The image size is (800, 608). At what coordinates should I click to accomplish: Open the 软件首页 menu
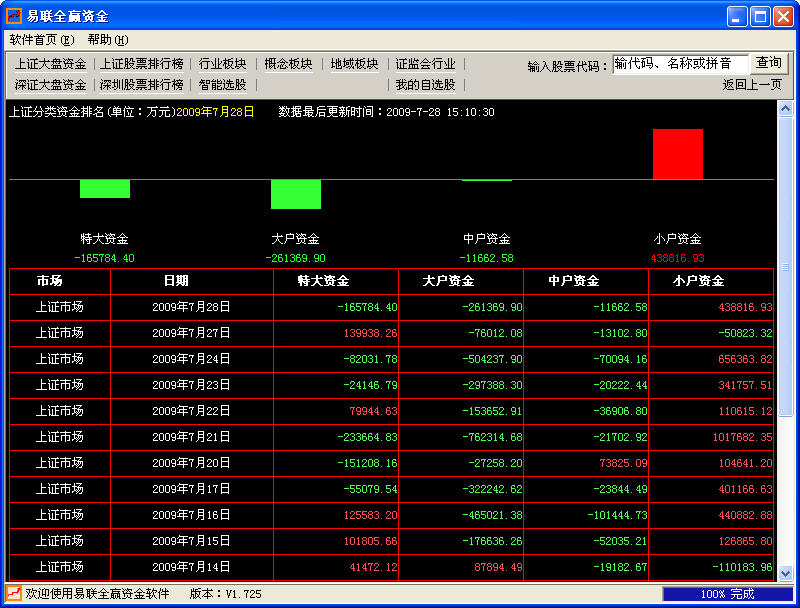[42, 40]
